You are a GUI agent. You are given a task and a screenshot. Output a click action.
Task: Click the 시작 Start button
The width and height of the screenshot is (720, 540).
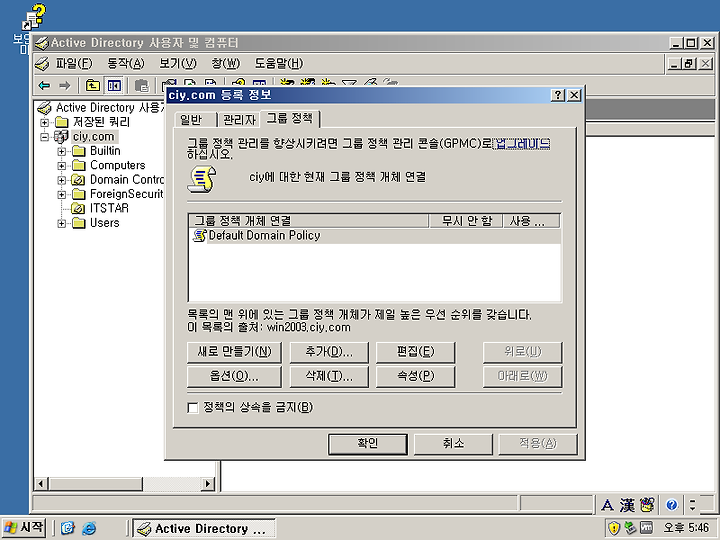tap(24, 528)
